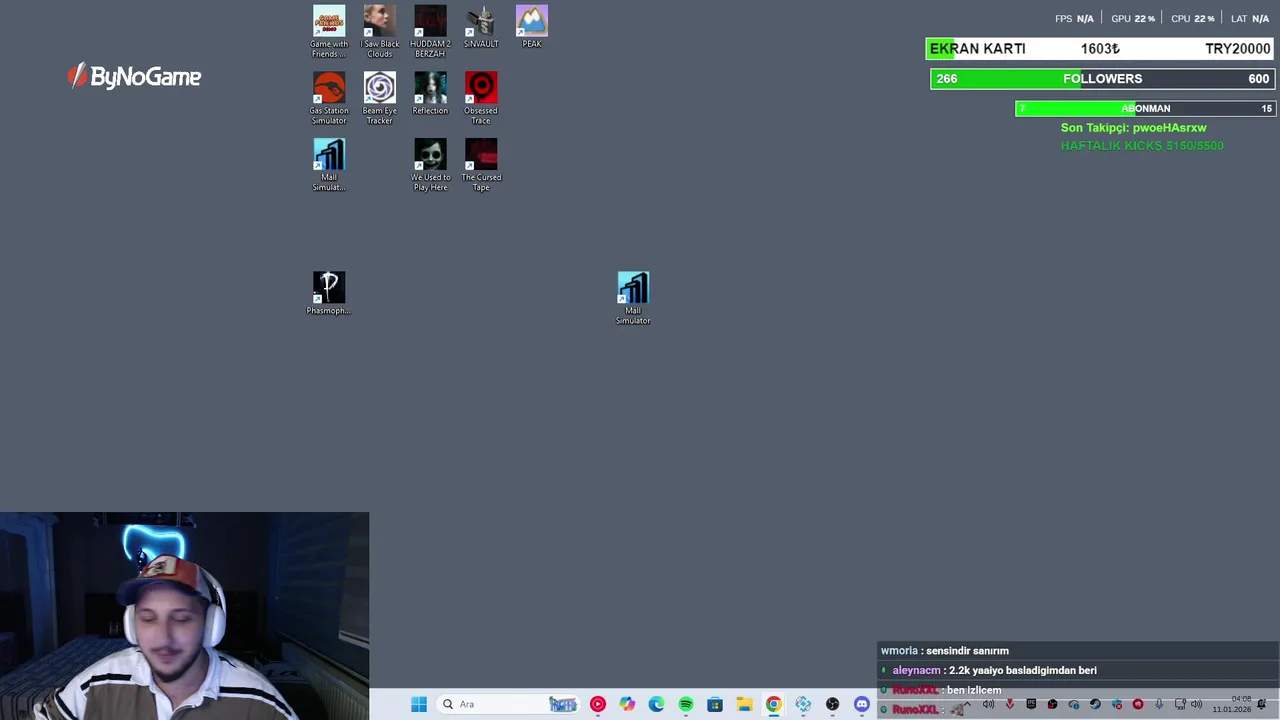Viewport: 1280px width, 720px height.
Task: Open File Explorer from the taskbar
Action: click(744, 704)
